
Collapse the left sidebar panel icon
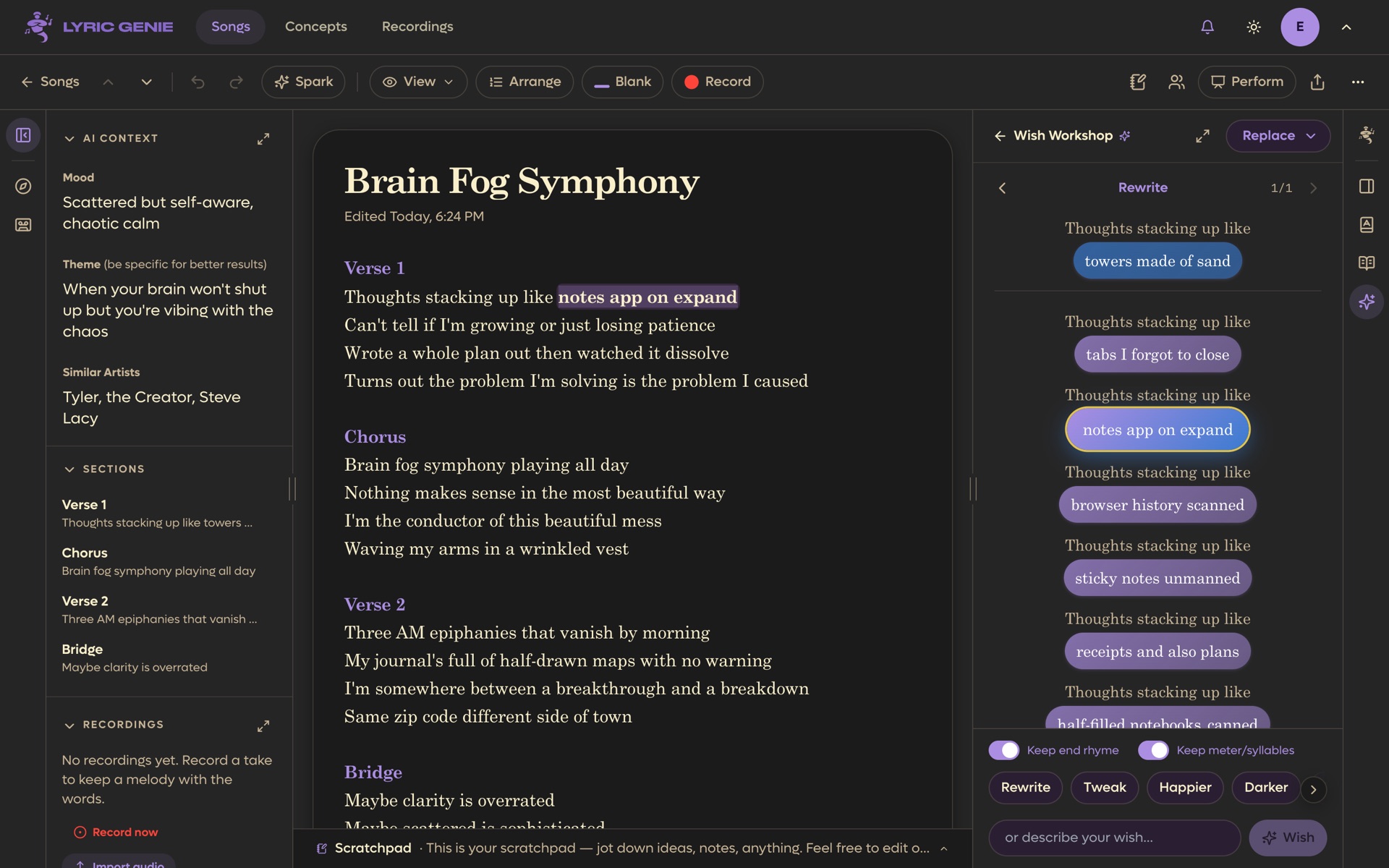point(23,135)
